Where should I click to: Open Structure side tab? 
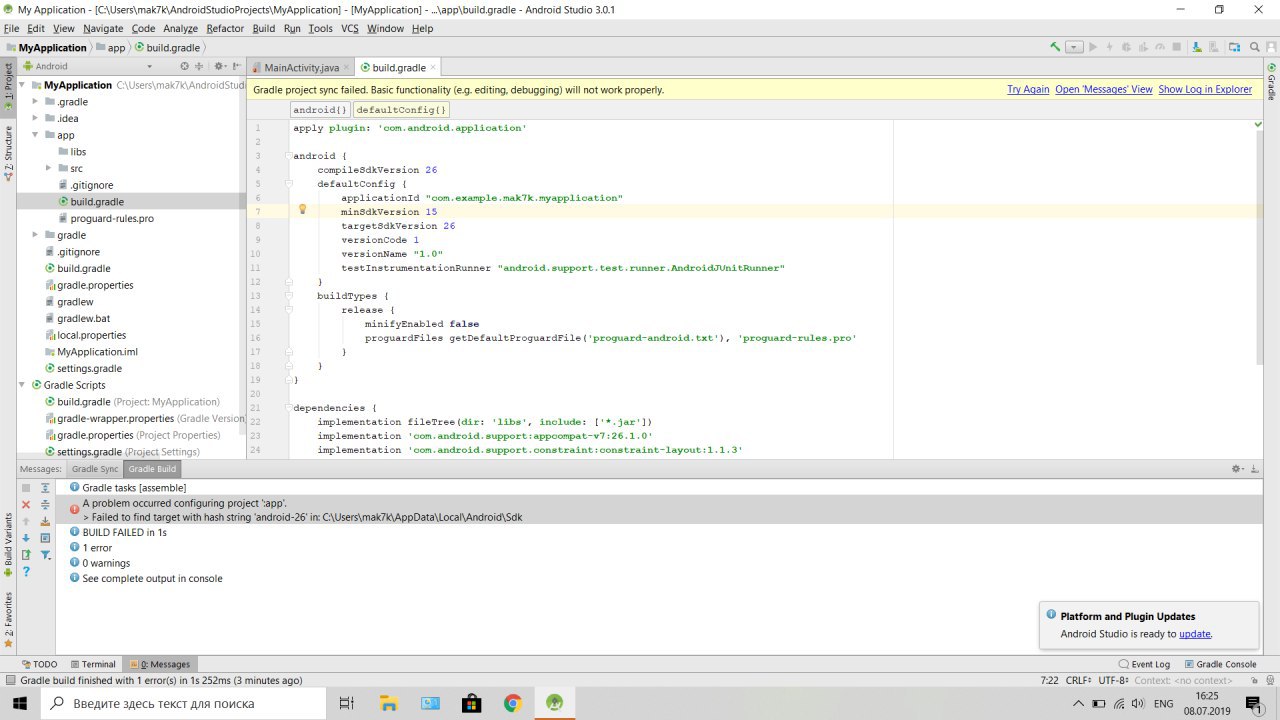click(8, 152)
